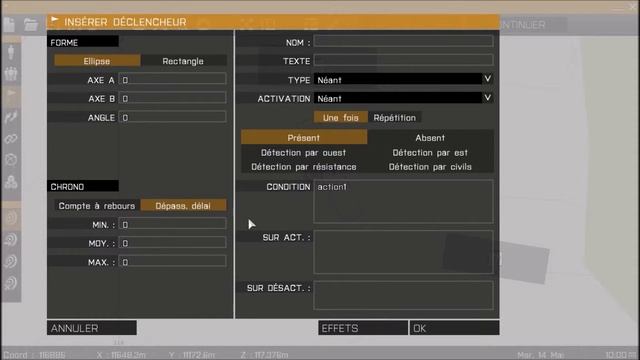Click the SUR ACT. text box
This screenshot has height=360, width=640.
(x=403, y=252)
